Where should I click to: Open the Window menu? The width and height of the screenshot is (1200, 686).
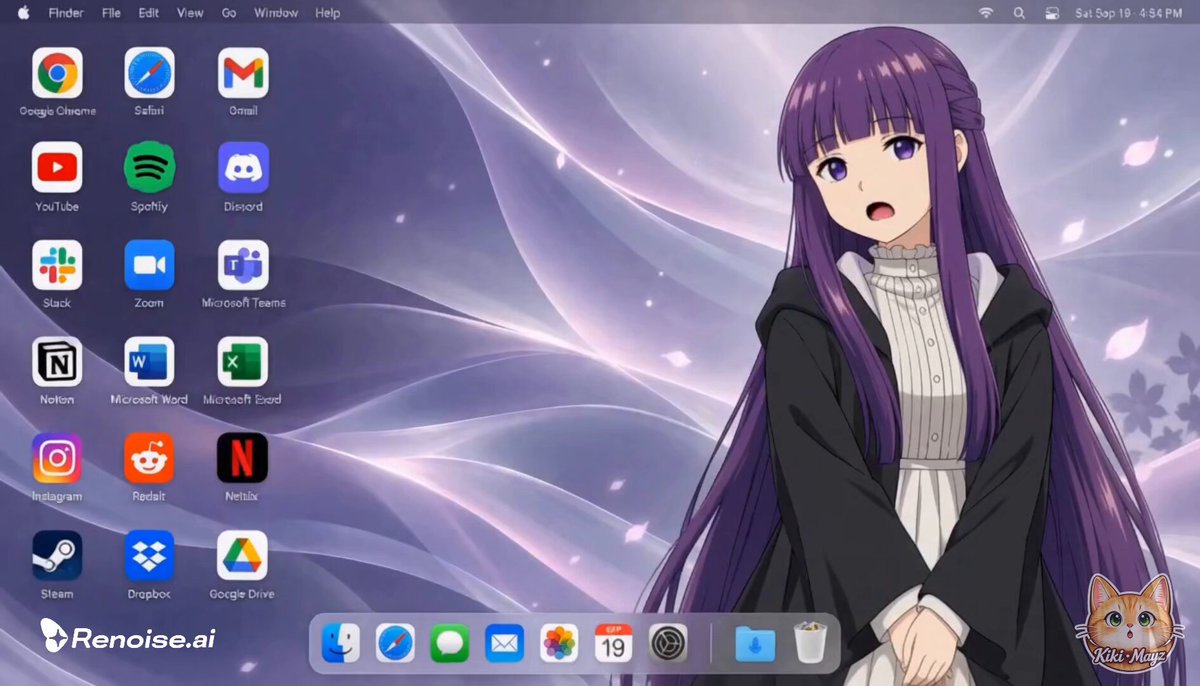(x=276, y=13)
